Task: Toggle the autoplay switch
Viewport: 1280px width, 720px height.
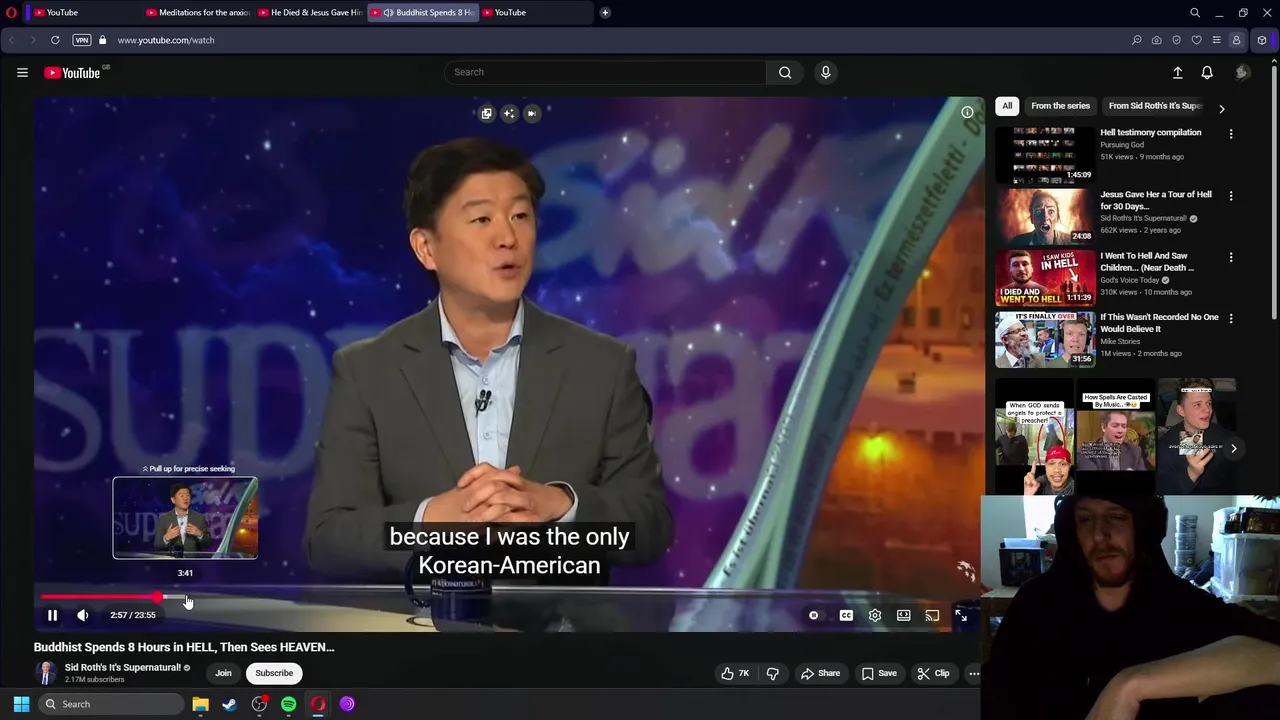Action: [x=814, y=615]
